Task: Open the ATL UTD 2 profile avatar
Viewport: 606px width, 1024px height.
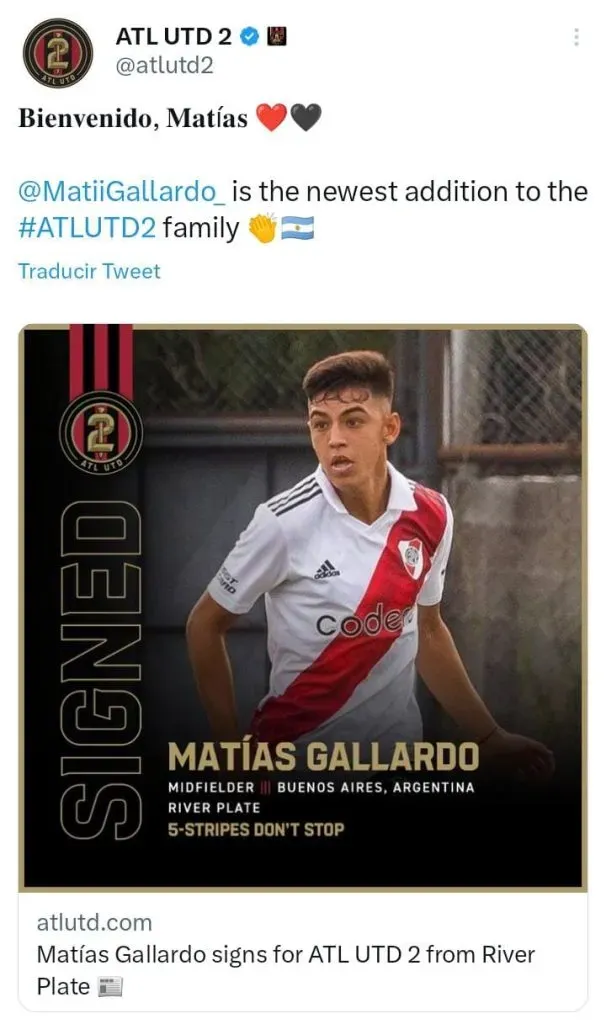Action: (x=57, y=53)
